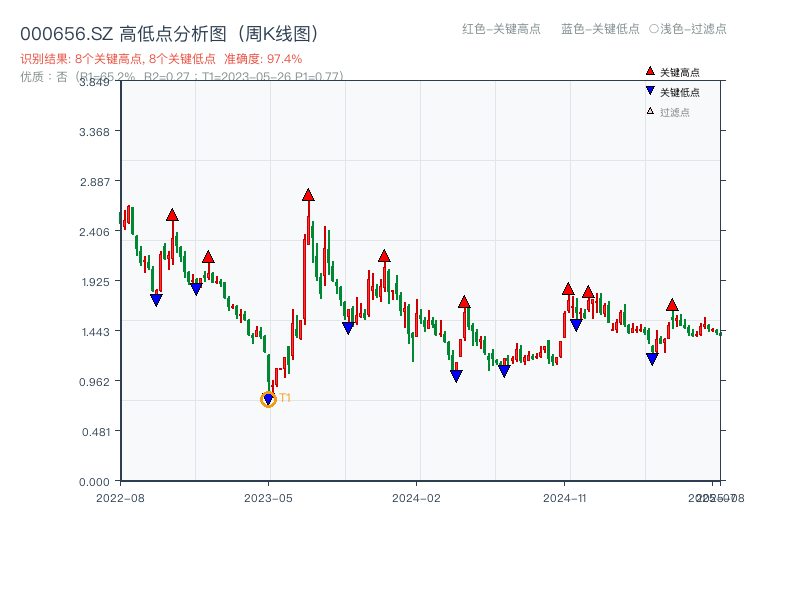
Task: Click the blue key-low triangle after the mid-2023 peak
Action: (x=348, y=328)
